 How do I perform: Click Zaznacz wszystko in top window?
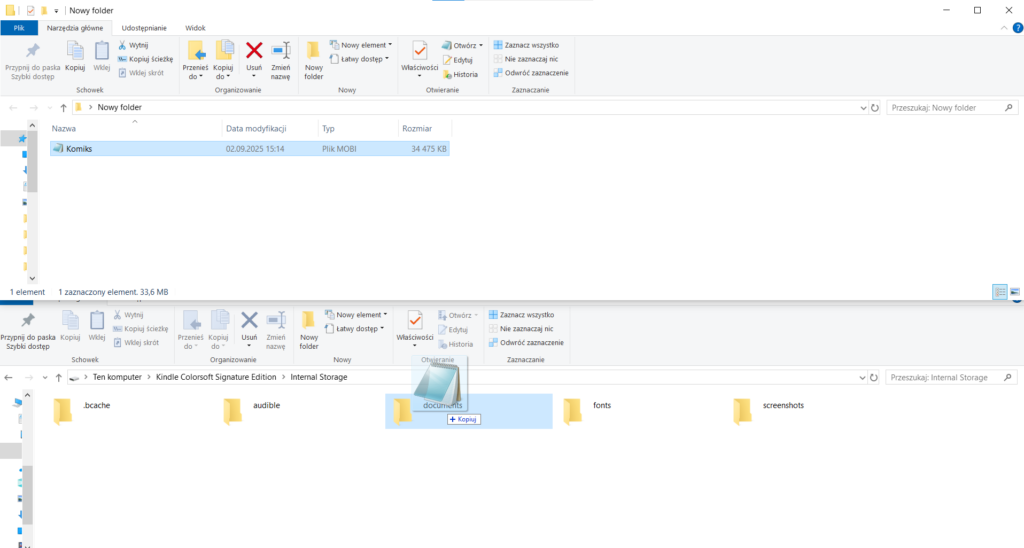coord(526,45)
